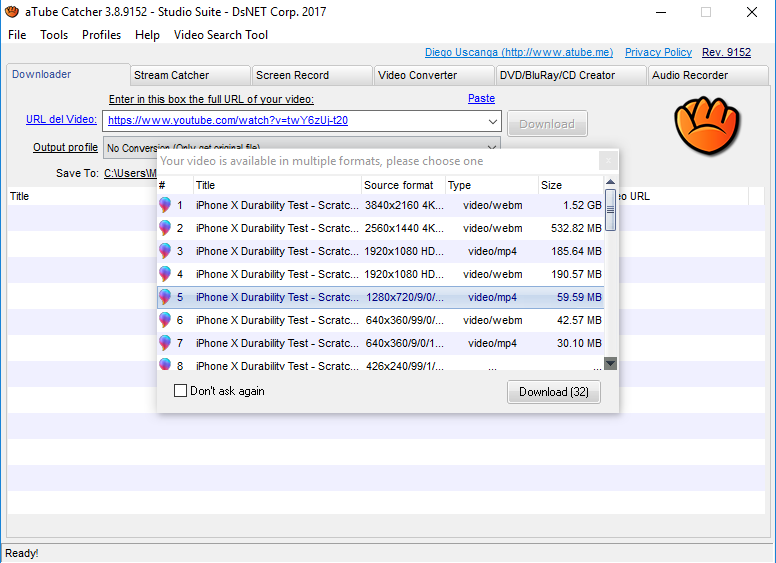Switch to the Screen Record tab
The image size is (776, 563).
[312, 75]
